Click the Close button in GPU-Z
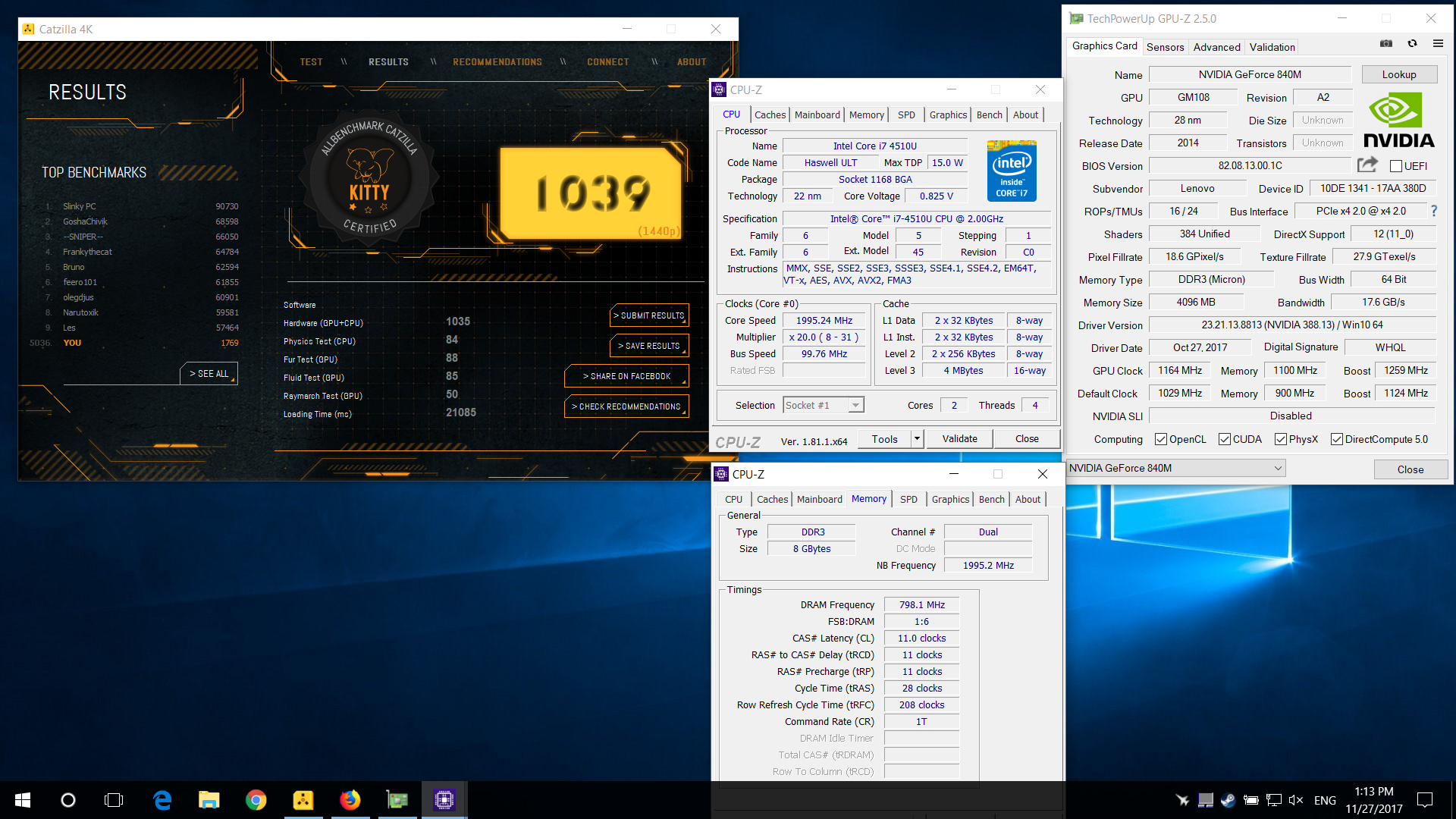This screenshot has width=1456, height=819. pyautogui.click(x=1410, y=469)
